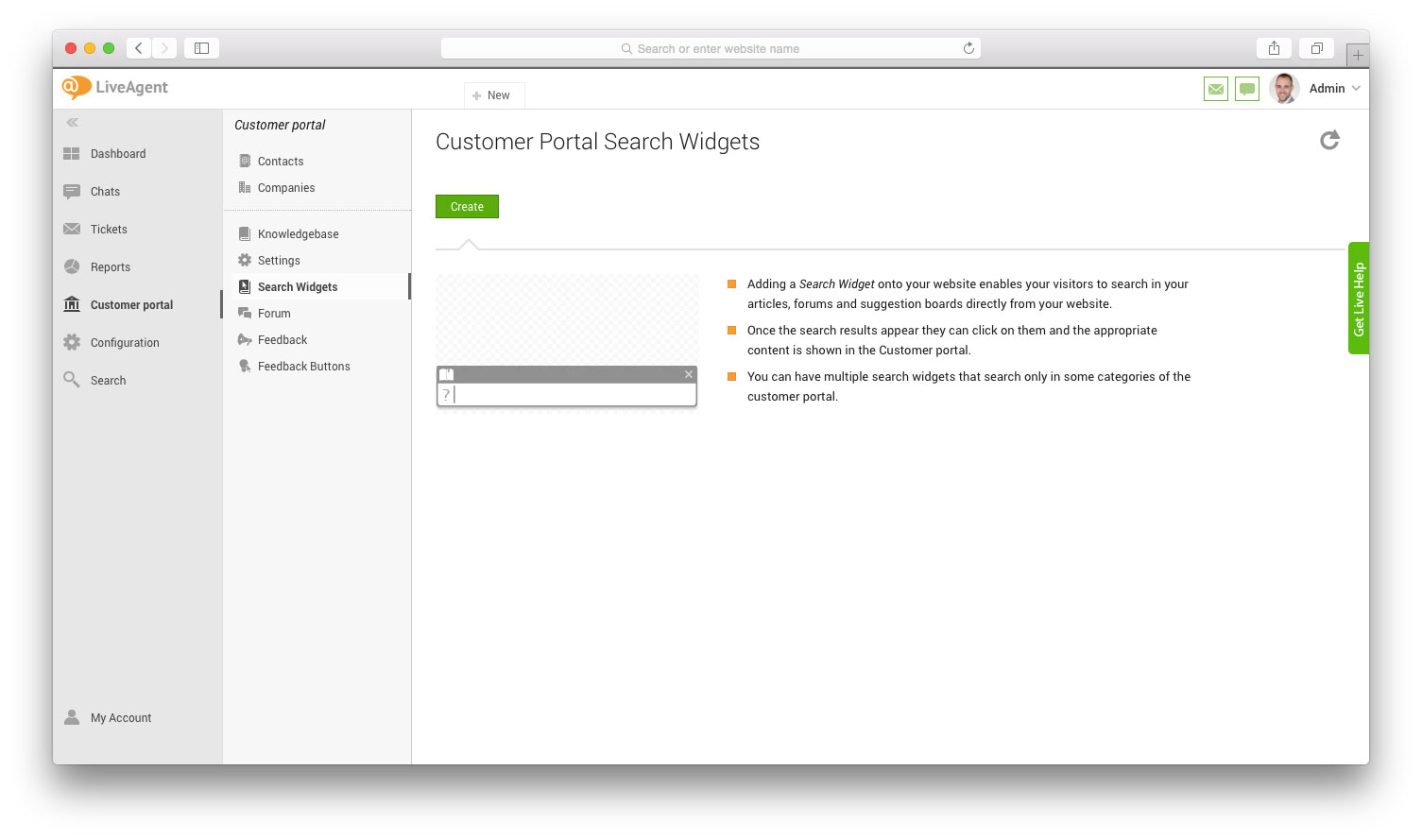The height and width of the screenshot is (840, 1422).
Task: Select Tickets menu item
Action: 109,230
